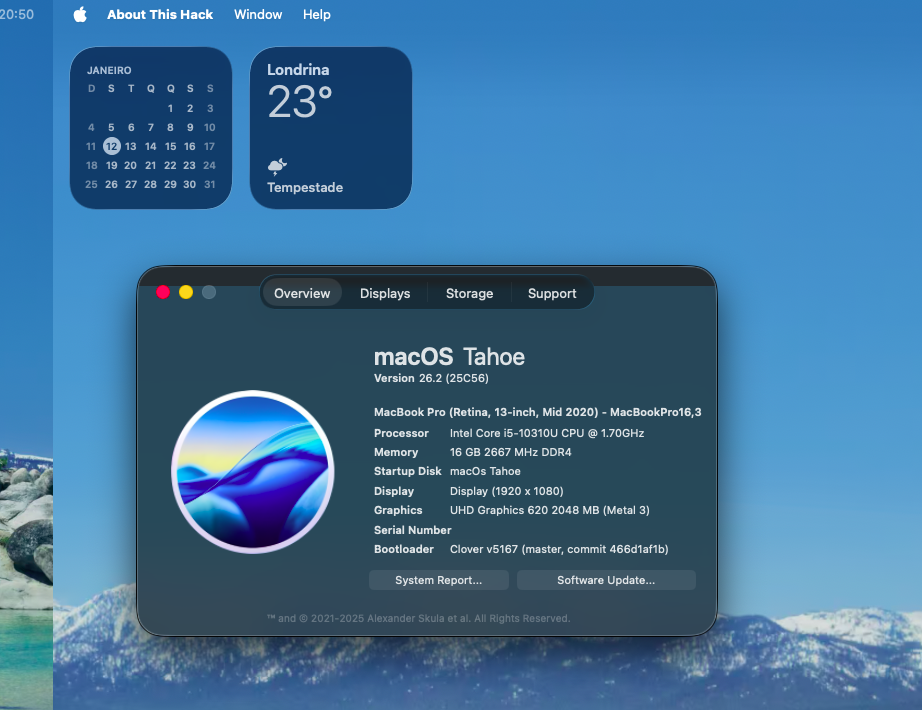Minimize window with the yellow button
Viewport: 922px width, 710px height.
tap(186, 292)
